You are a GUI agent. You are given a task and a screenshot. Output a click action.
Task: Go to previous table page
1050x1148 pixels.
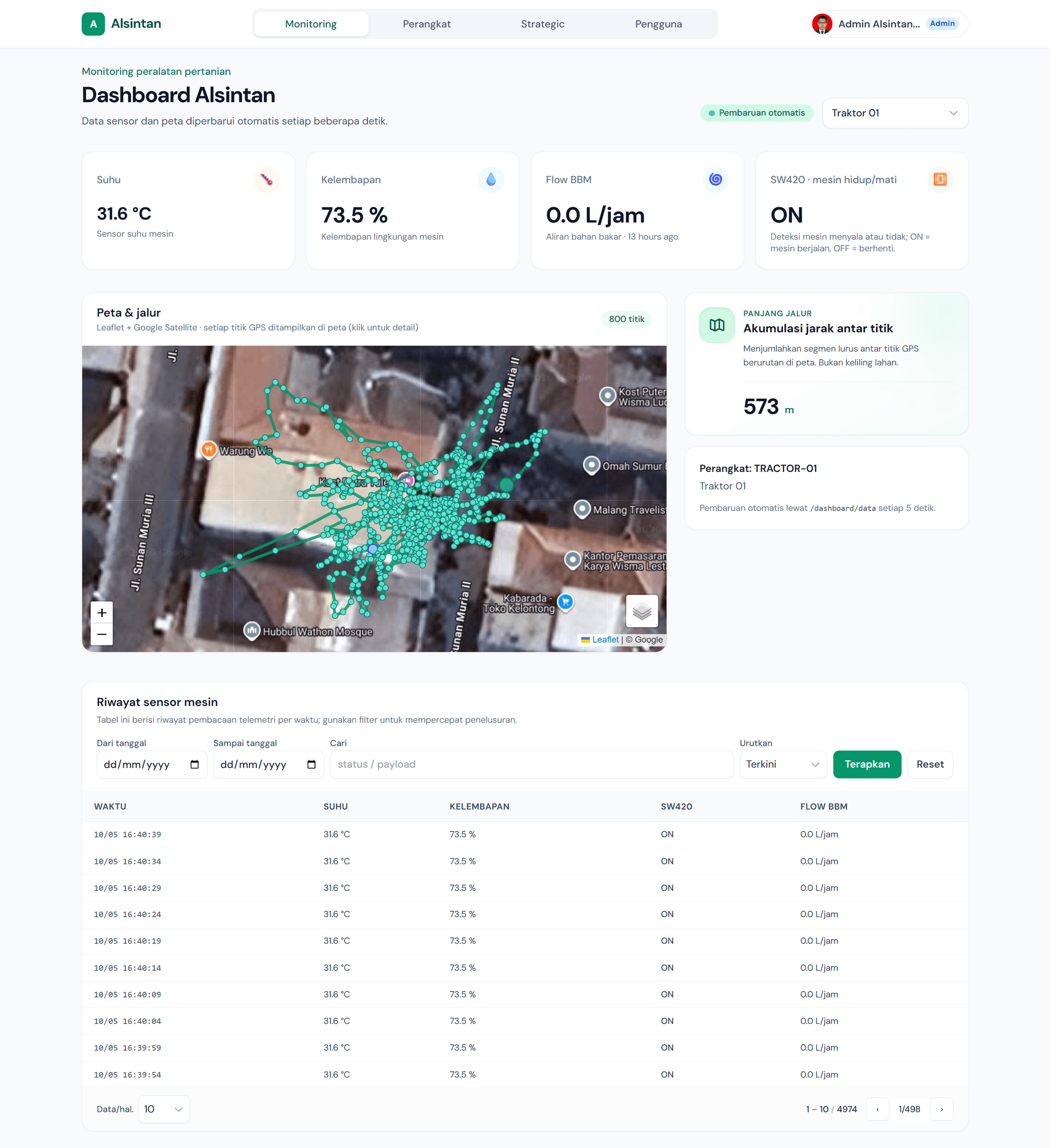pyautogui.click(x=878, y=1109)
